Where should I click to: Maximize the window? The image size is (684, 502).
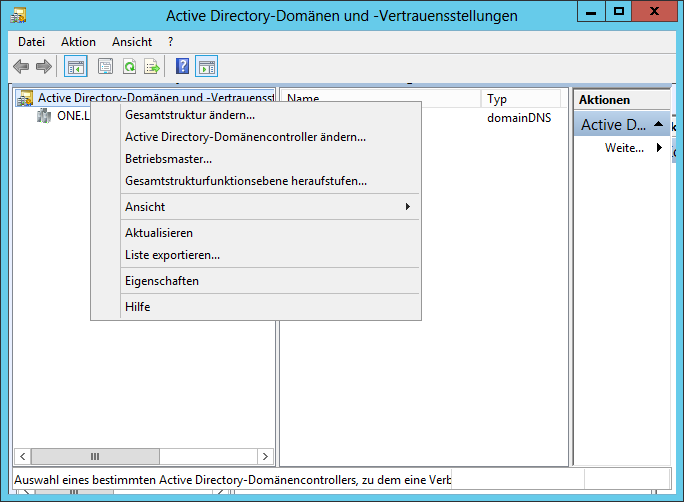click(x=619, y=11)
